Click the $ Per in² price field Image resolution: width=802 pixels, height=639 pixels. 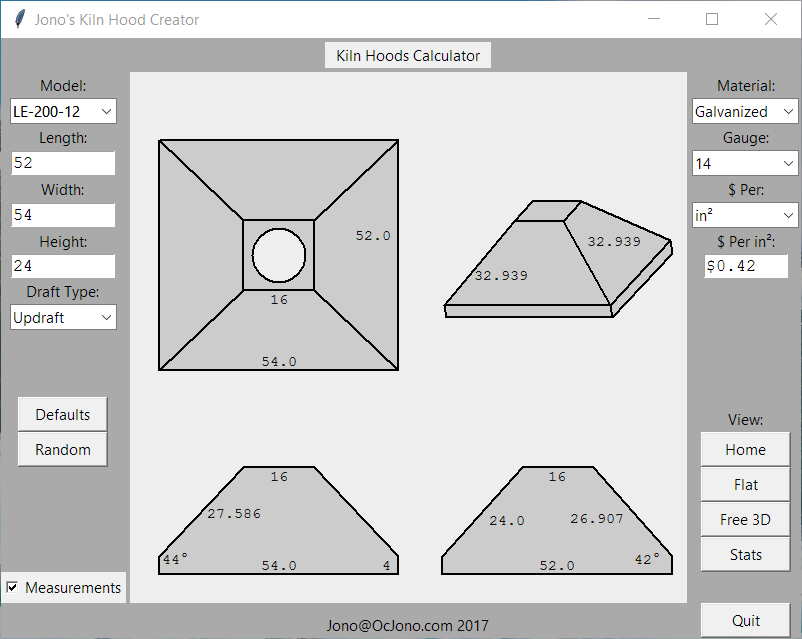tap(746, 266)
